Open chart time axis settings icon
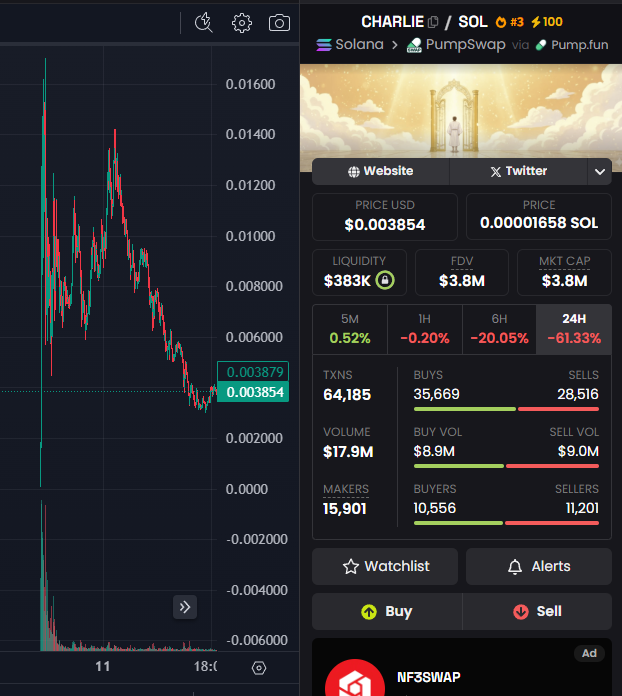 (x=259, y=668)
